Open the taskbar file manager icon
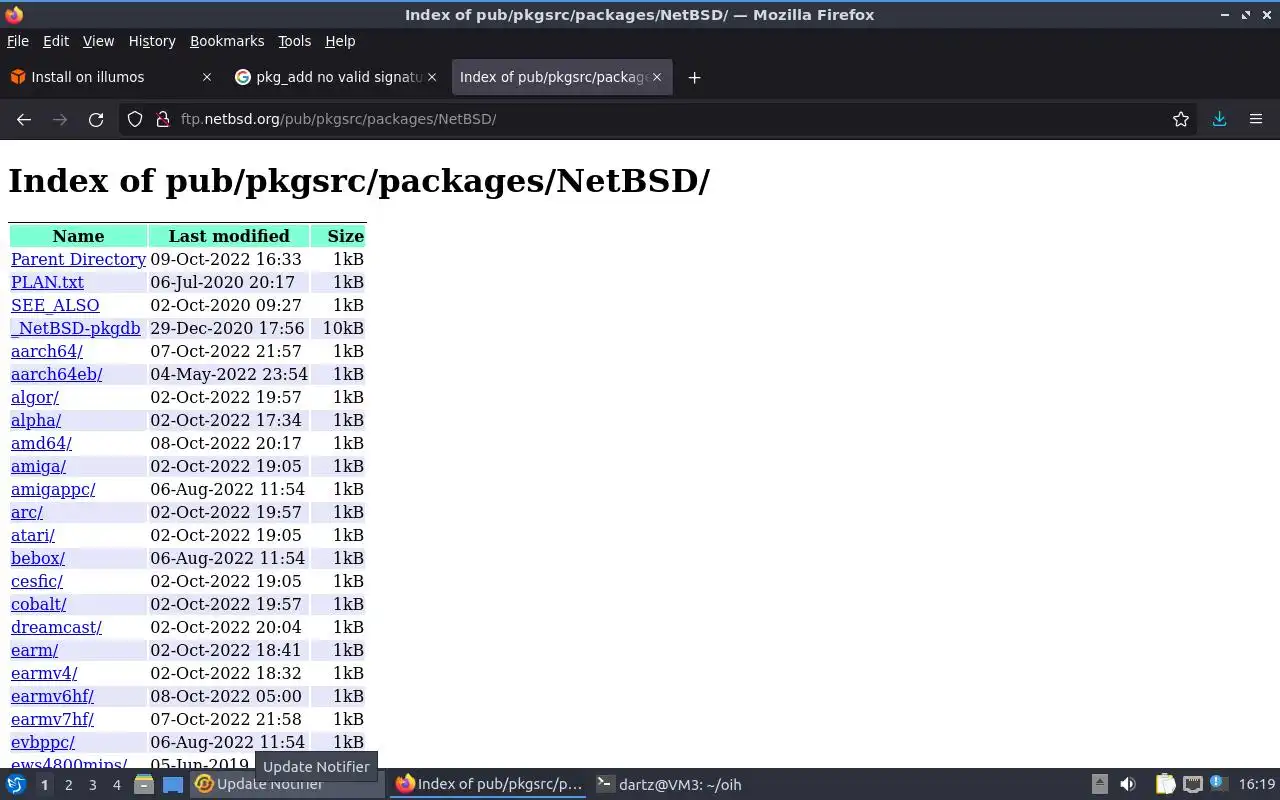 point(144,785)
